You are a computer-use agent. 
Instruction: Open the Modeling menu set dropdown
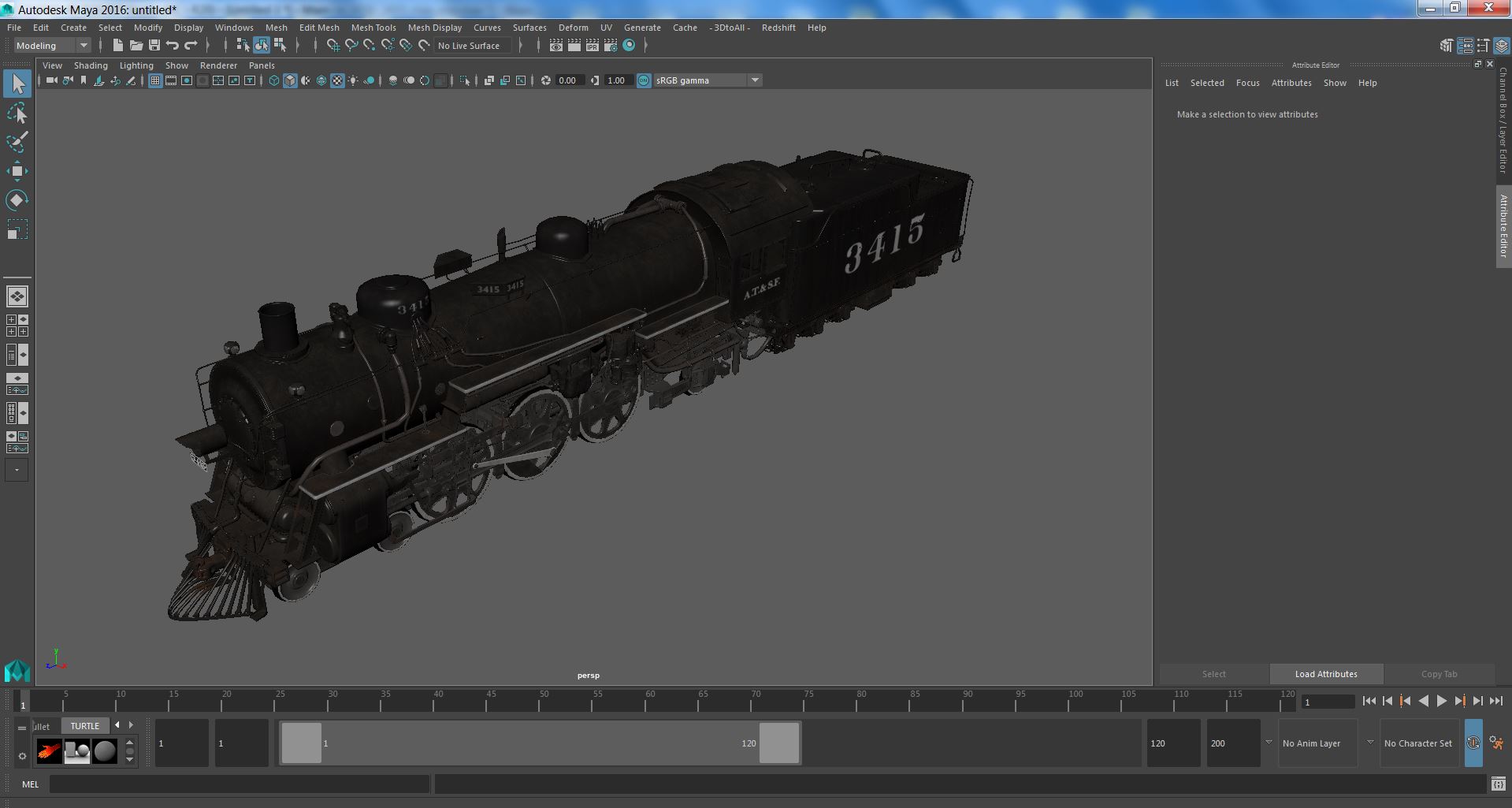click(53, 46)
